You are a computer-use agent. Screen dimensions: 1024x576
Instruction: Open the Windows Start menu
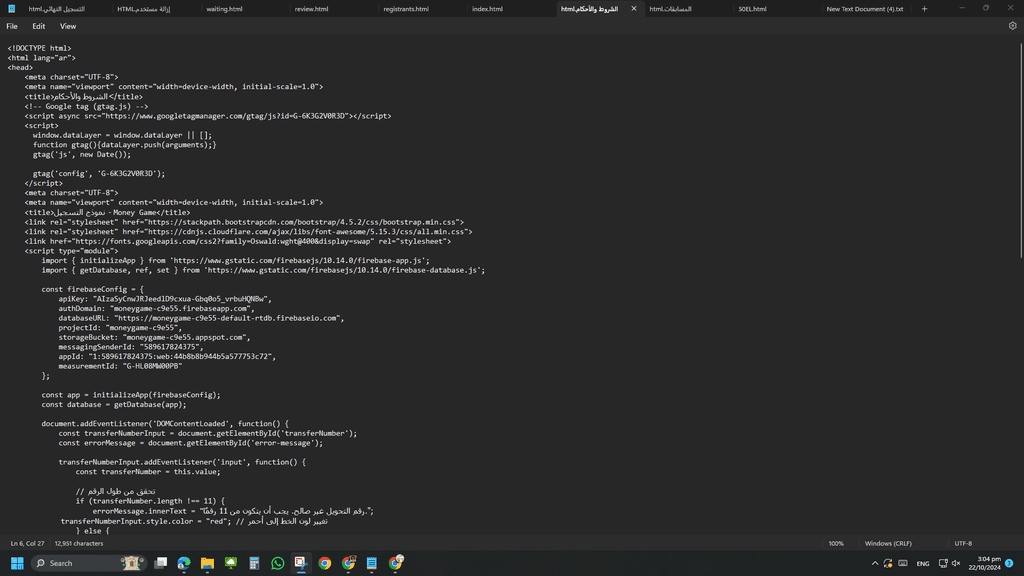[x=17, y=563]
